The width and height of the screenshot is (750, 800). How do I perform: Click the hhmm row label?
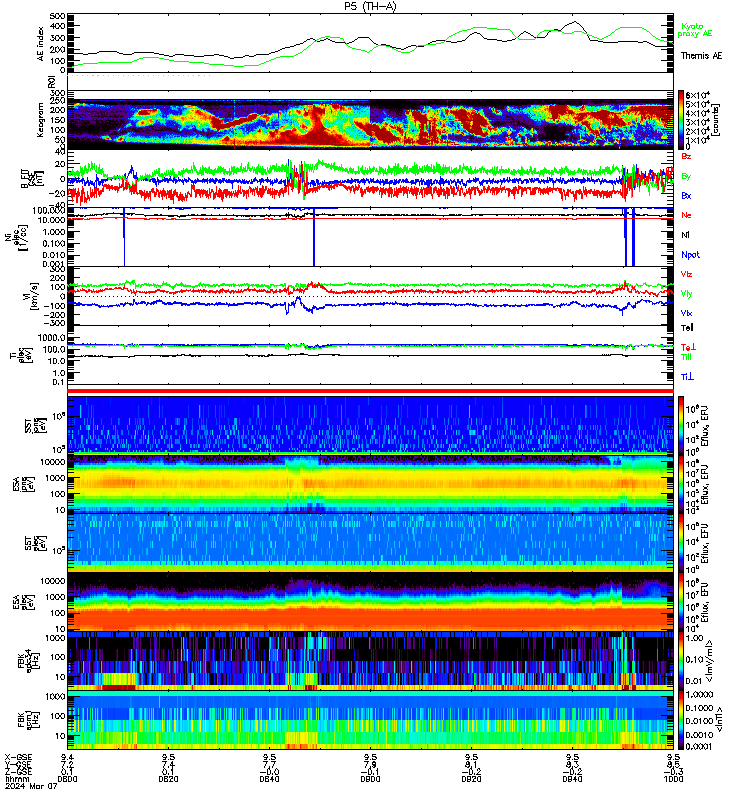coord(15,779)
